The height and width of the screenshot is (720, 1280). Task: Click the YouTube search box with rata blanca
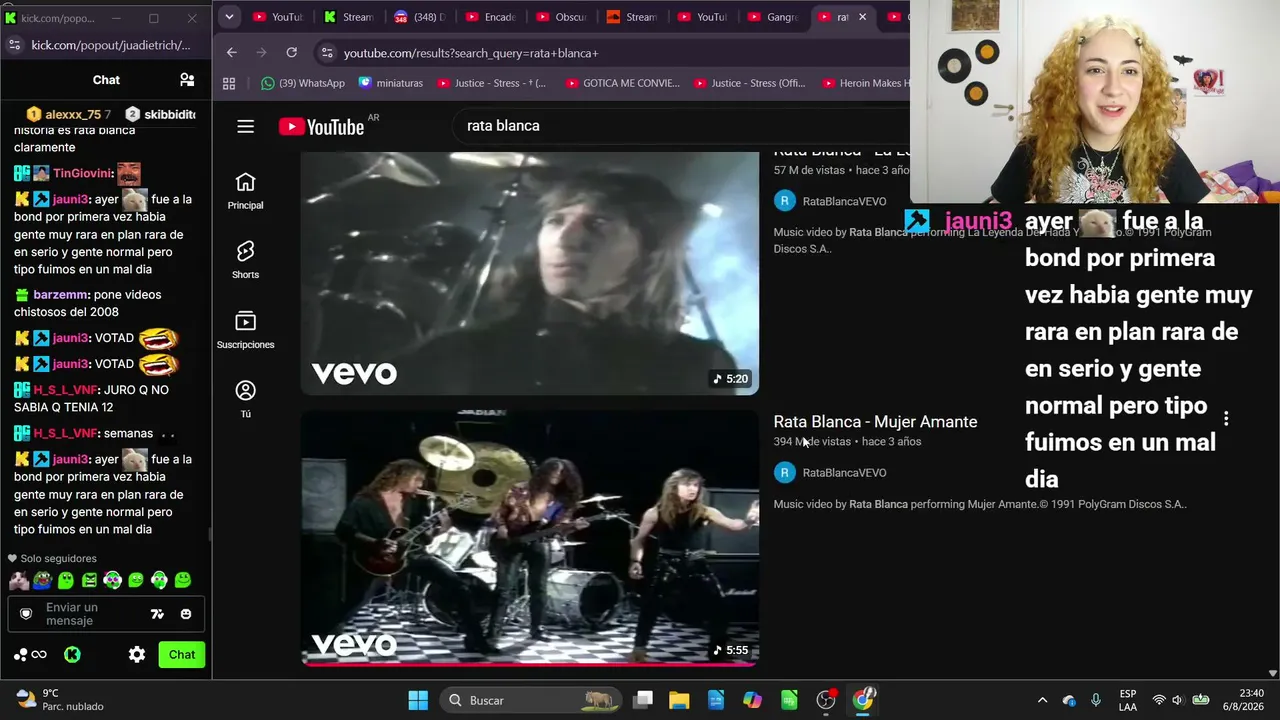[x=680, y=126]
